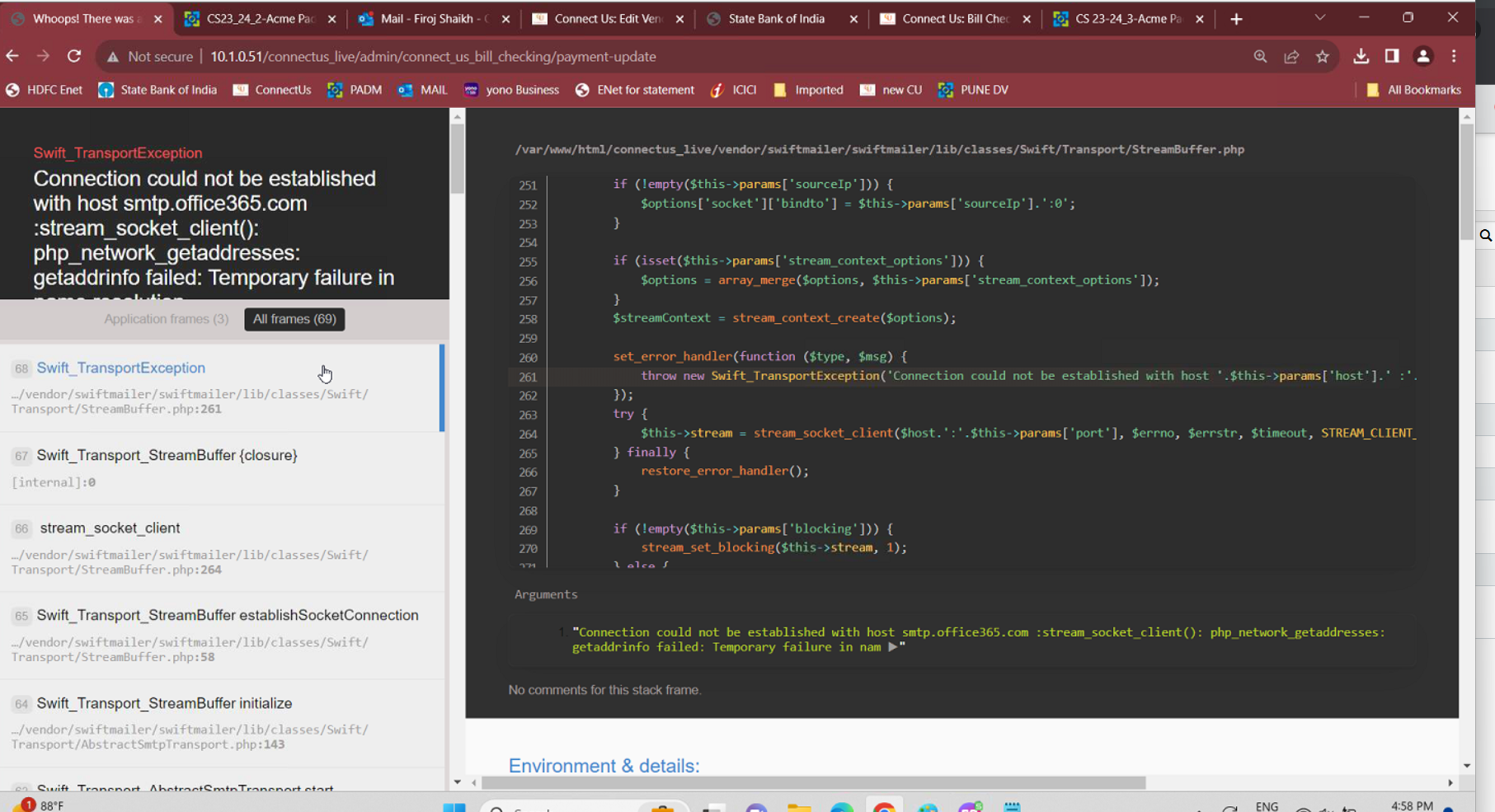This screenshot has width=1495, height=812.
Task: Open the Chrome profile avatar
Action: click(1423, 56)
